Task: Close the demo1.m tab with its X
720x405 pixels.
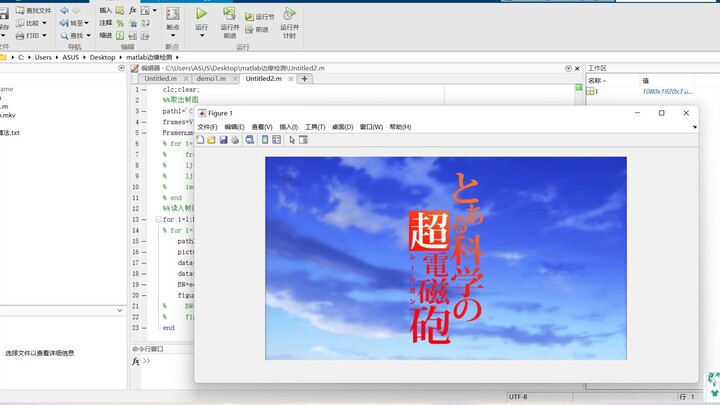Action: point(235,79)
